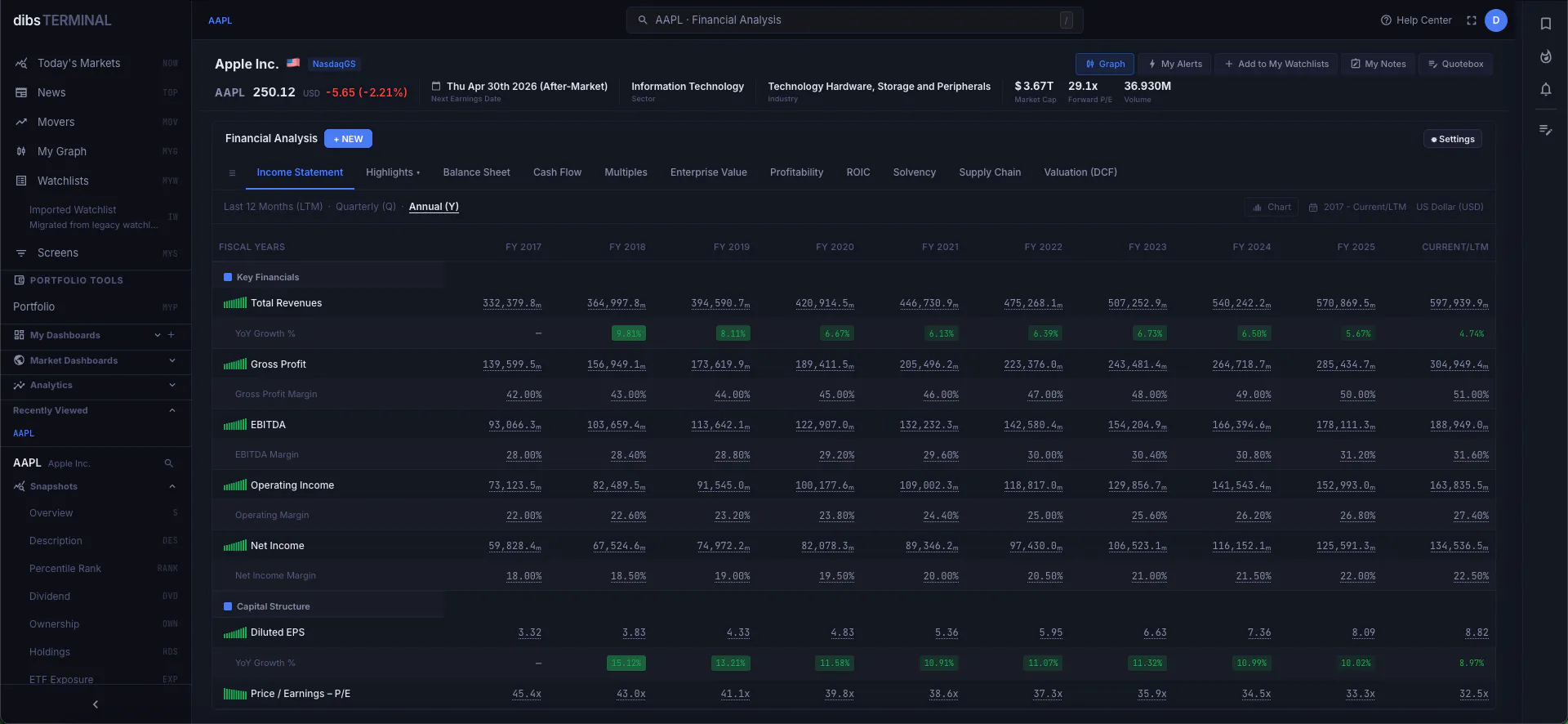
Task: Collapse the sidebar with the left arrow
Action: click(x=96, y=704)
